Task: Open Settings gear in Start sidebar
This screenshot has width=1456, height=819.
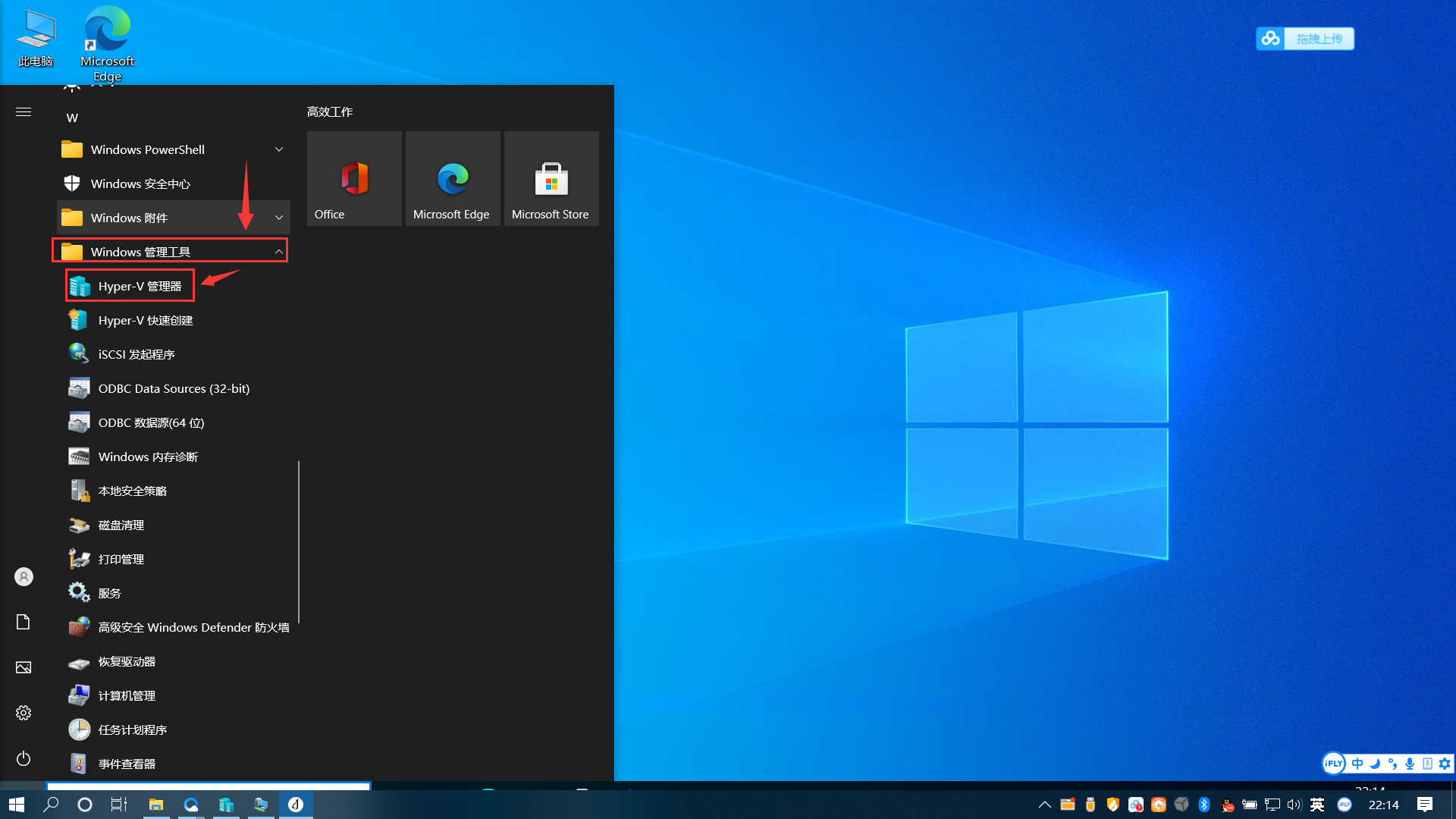Action: [x=24, y=713]
